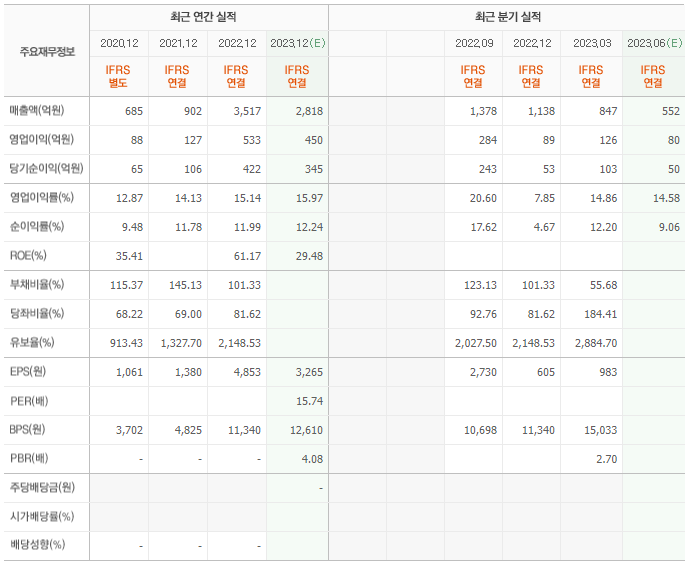This screenshot has width=689, height=564.
Task: Click the operating margin value 15.97
Action: [x=309, y=198]
